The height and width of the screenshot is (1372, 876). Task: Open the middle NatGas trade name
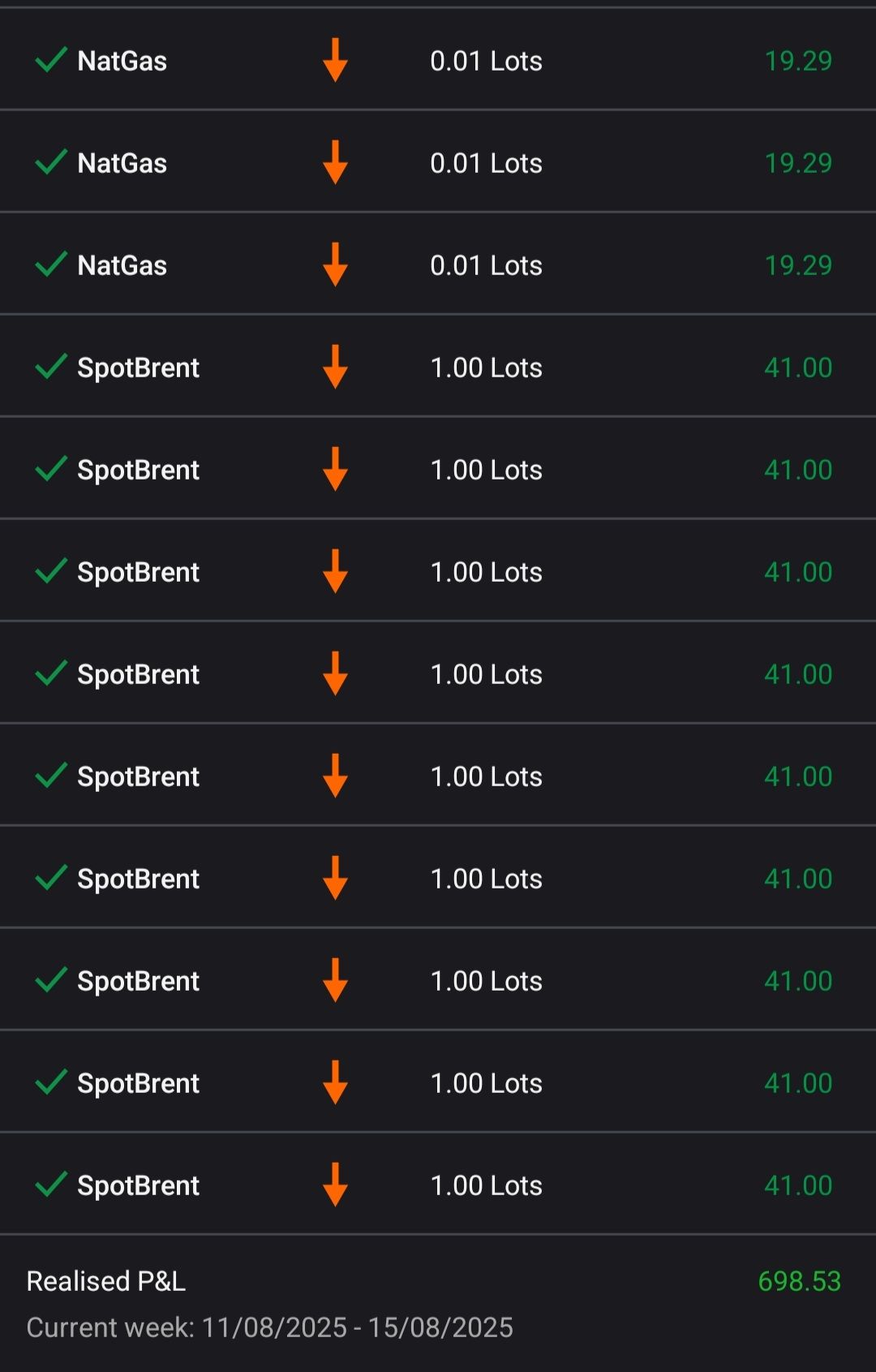[122, 163]
